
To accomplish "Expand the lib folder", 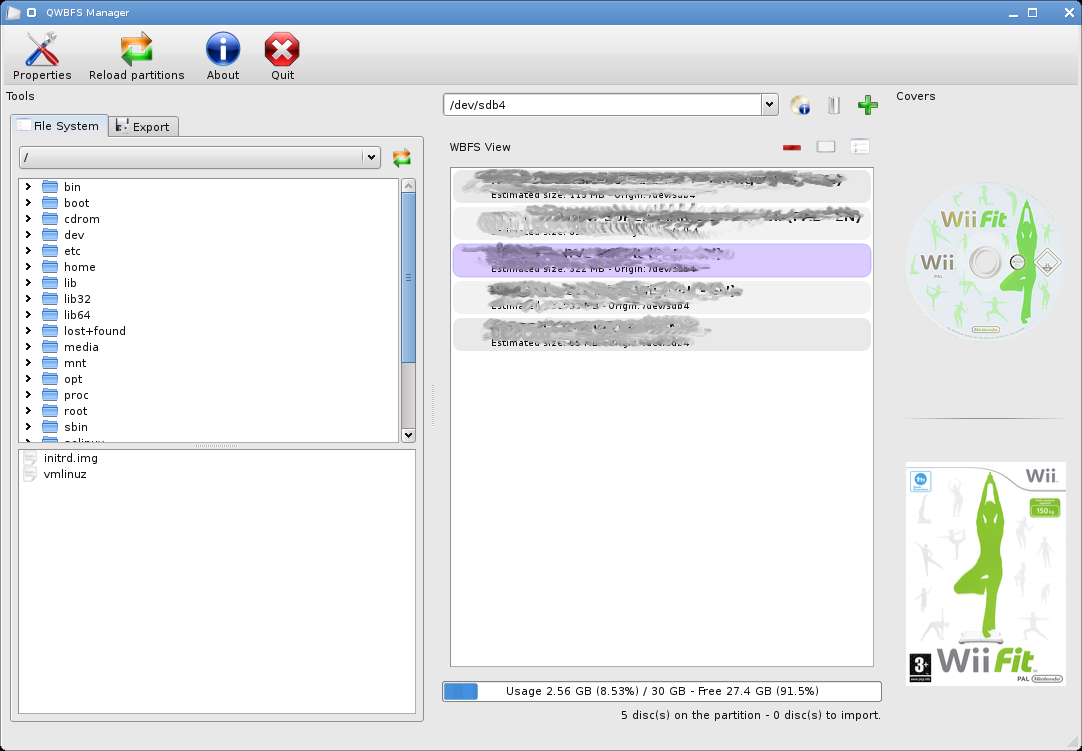I will click(x=28, y=282).
